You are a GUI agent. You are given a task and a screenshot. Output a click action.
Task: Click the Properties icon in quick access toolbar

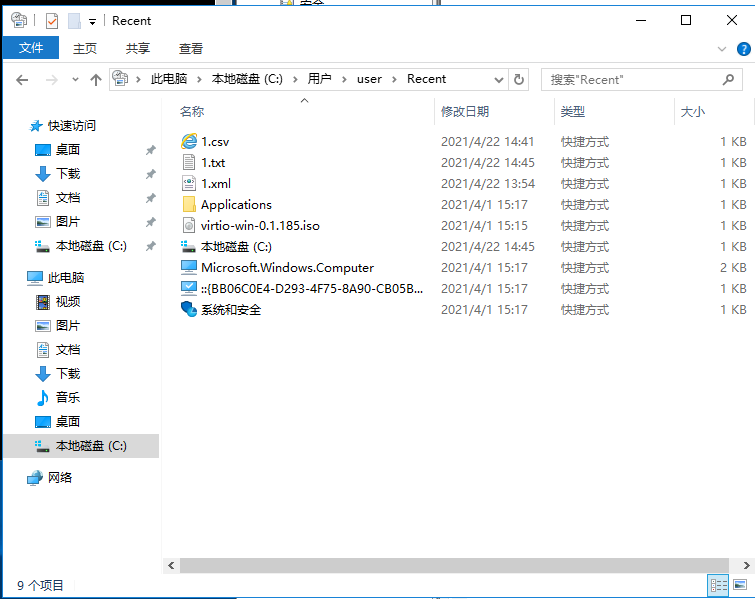point(52,21)
